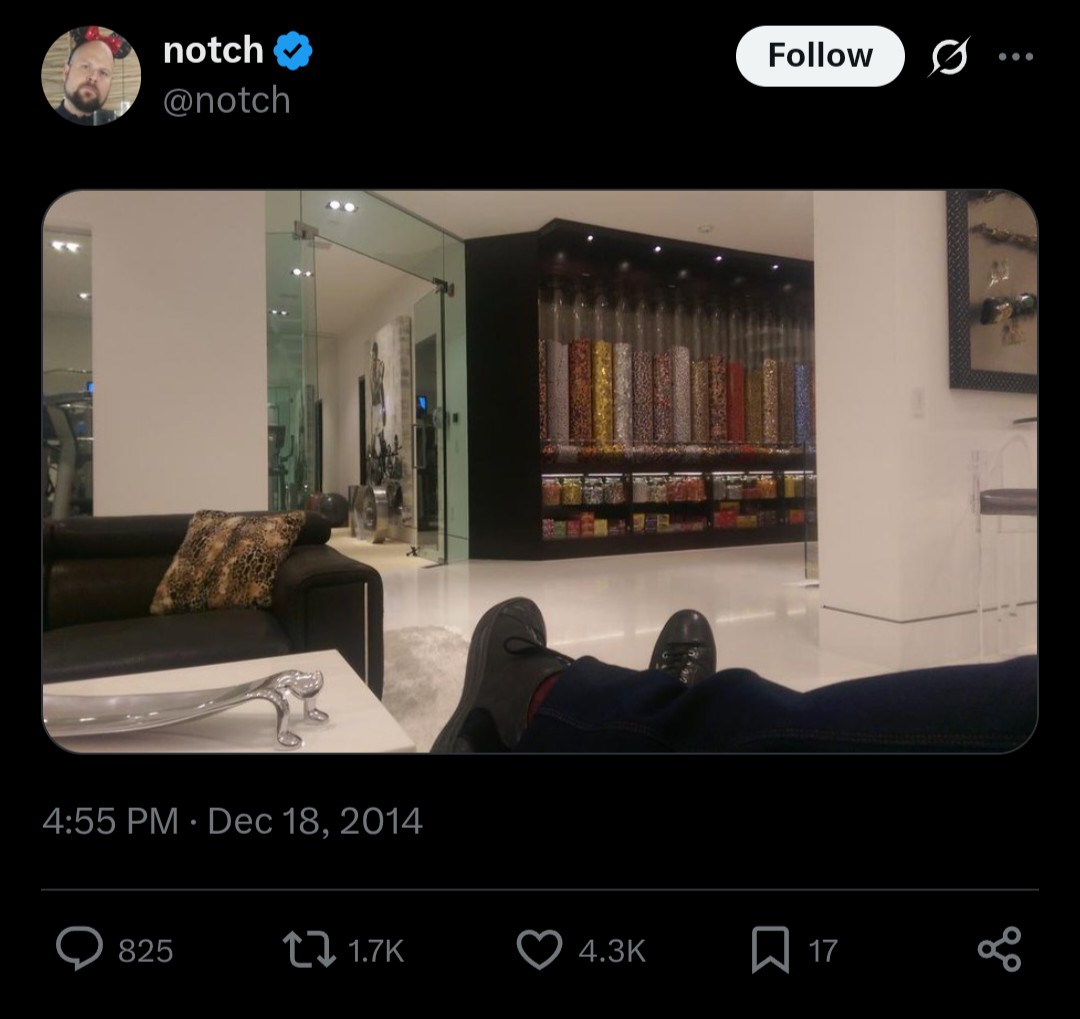This screenshot has height=1019, width=1080.
Task: Open the three-dot more options menu
Action: pos(1016,56)
